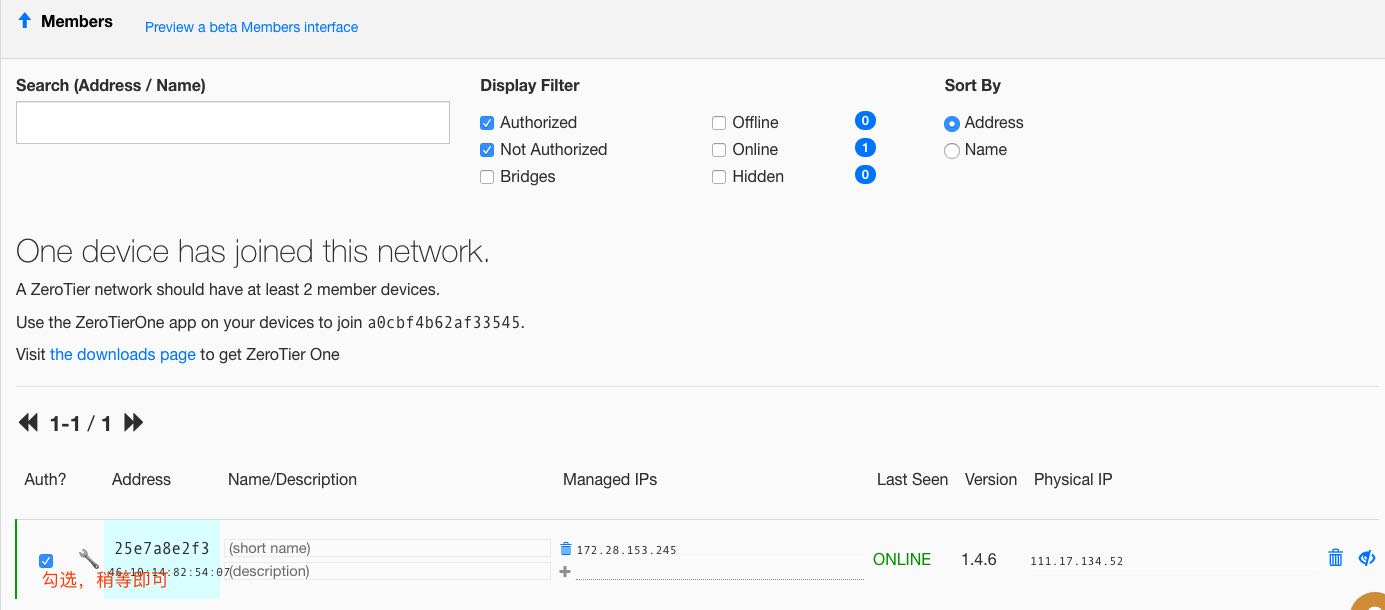Collapse the Members section arrow

(25, 21)
